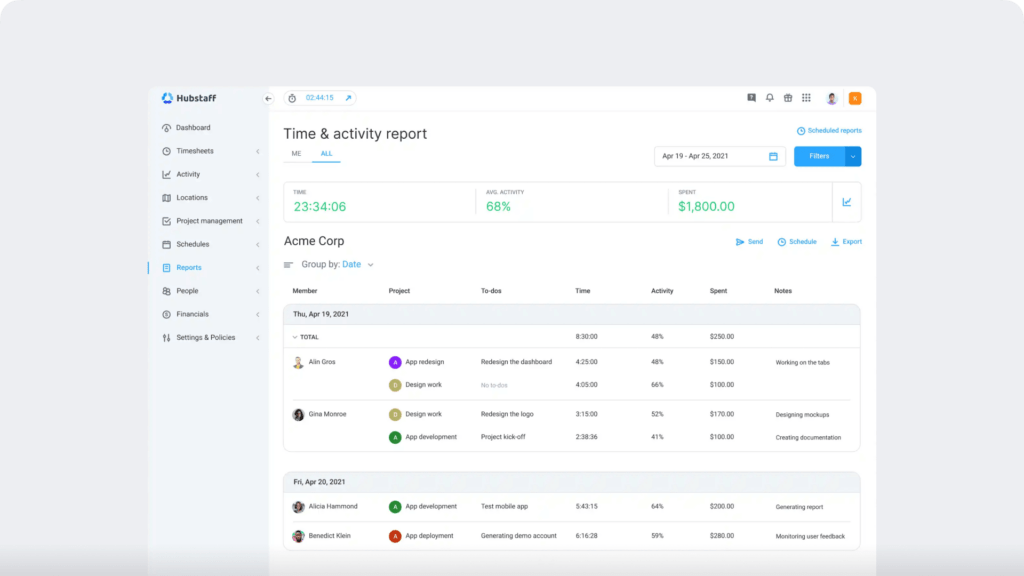Export the Acme Corp report

[845, 241]
